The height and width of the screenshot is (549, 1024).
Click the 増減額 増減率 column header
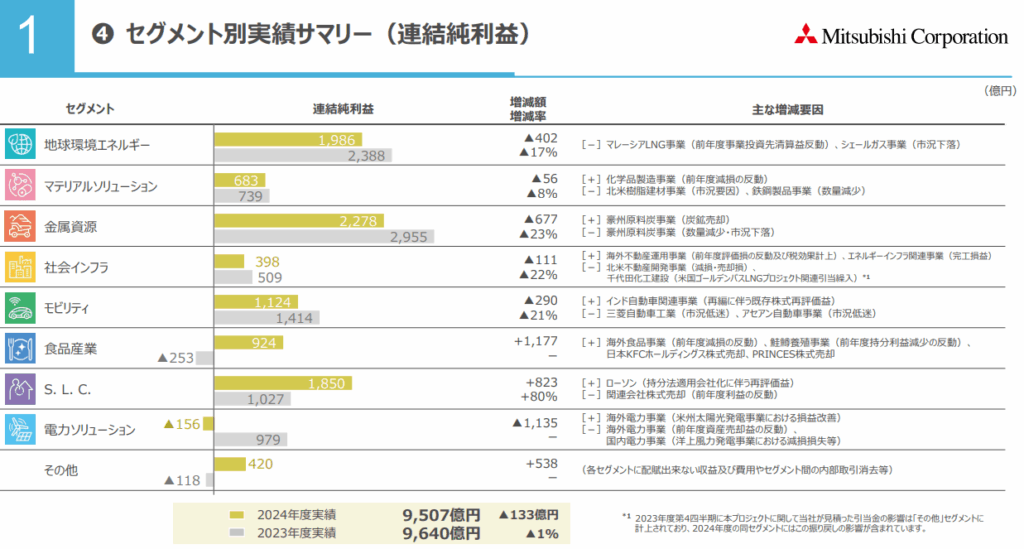click(x=528, y=109)
